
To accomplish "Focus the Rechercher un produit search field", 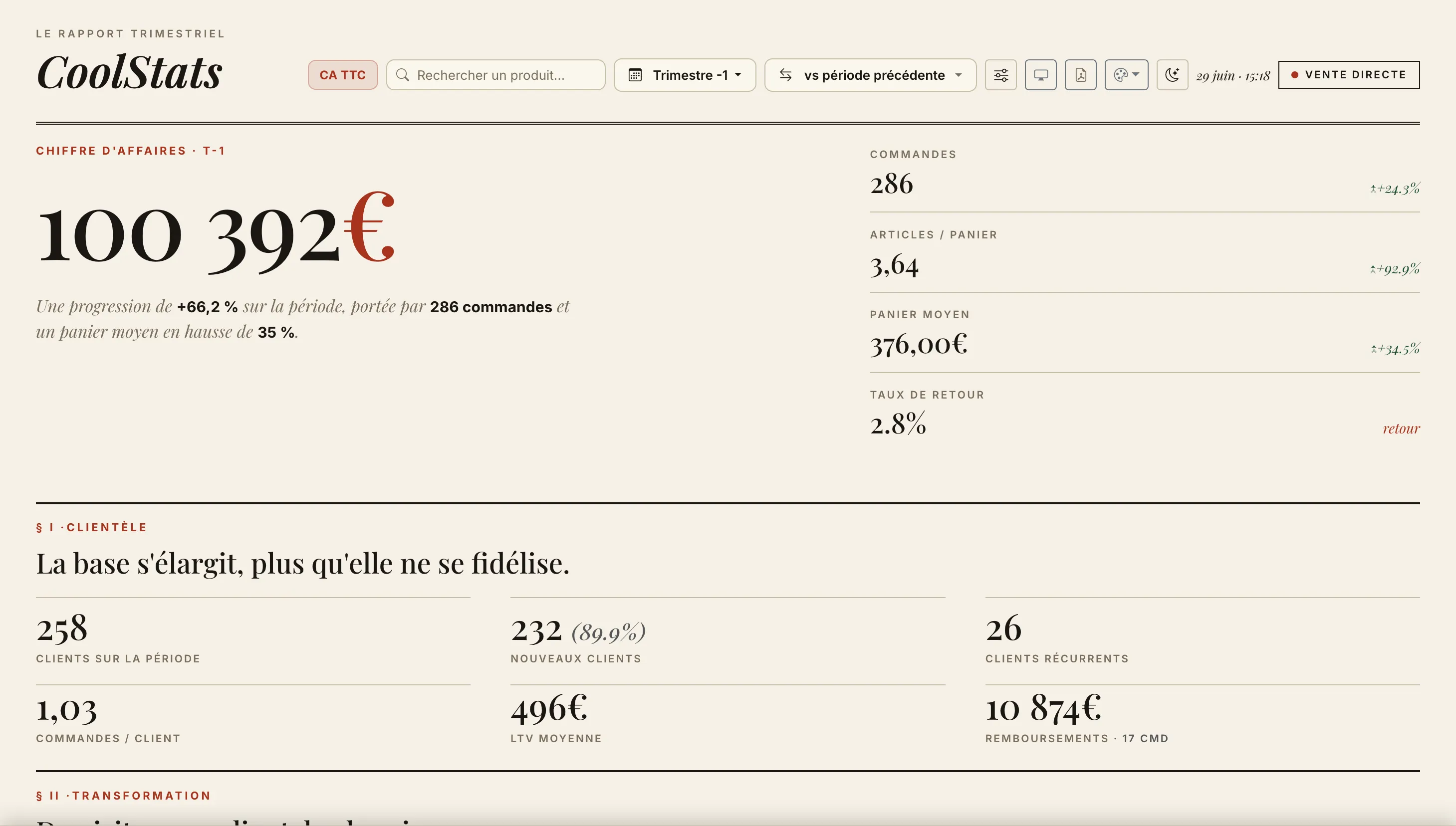I will click(496, 75).
